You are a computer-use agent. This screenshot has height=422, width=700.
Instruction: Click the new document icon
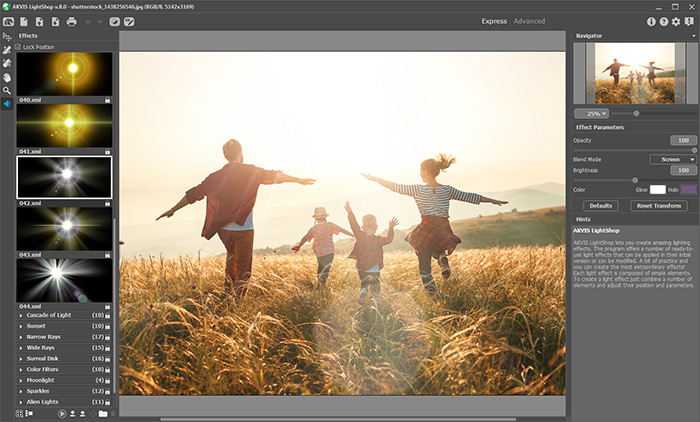tap(23, 21)
